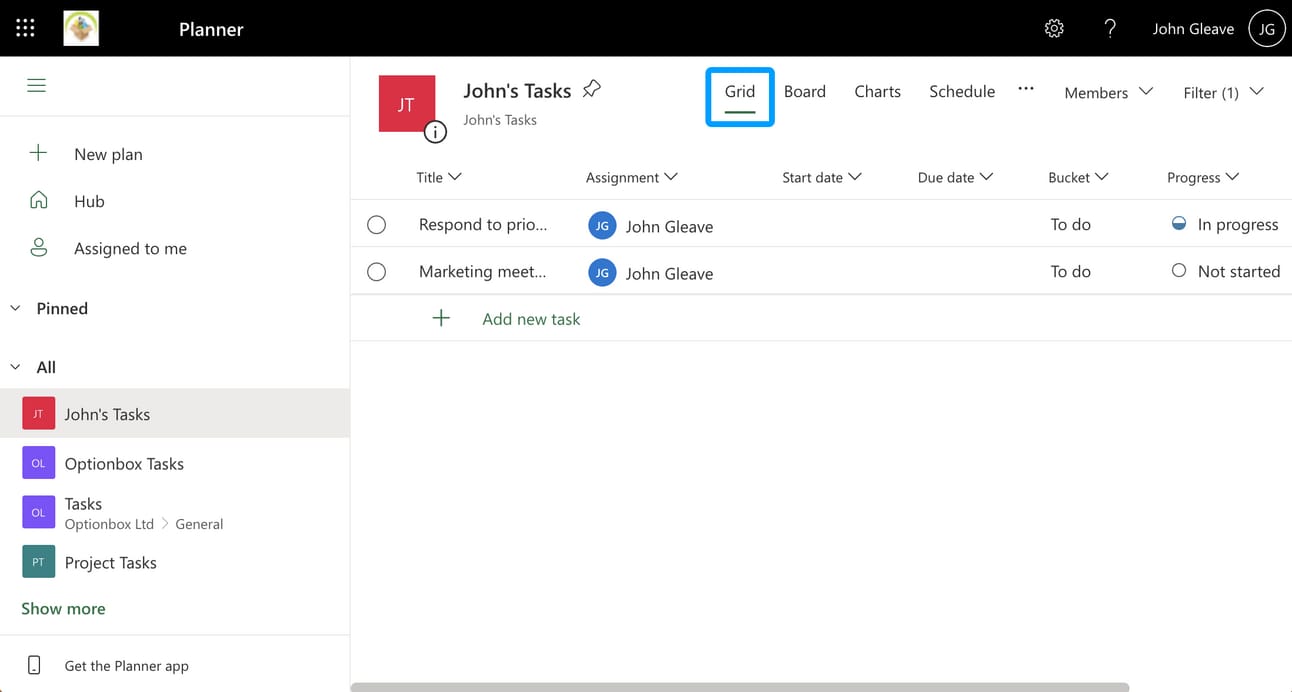Open plan info icon on JT tile
Viewport: 1292px width, 692px height.
(435, 131)
